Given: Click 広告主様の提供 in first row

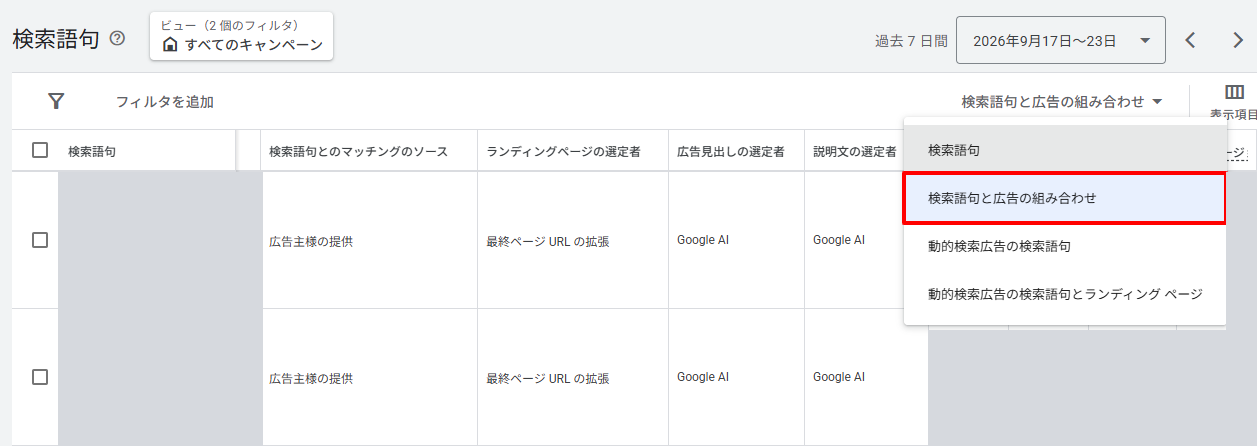Looking at the screenshot, I should [x=311, y=241].
